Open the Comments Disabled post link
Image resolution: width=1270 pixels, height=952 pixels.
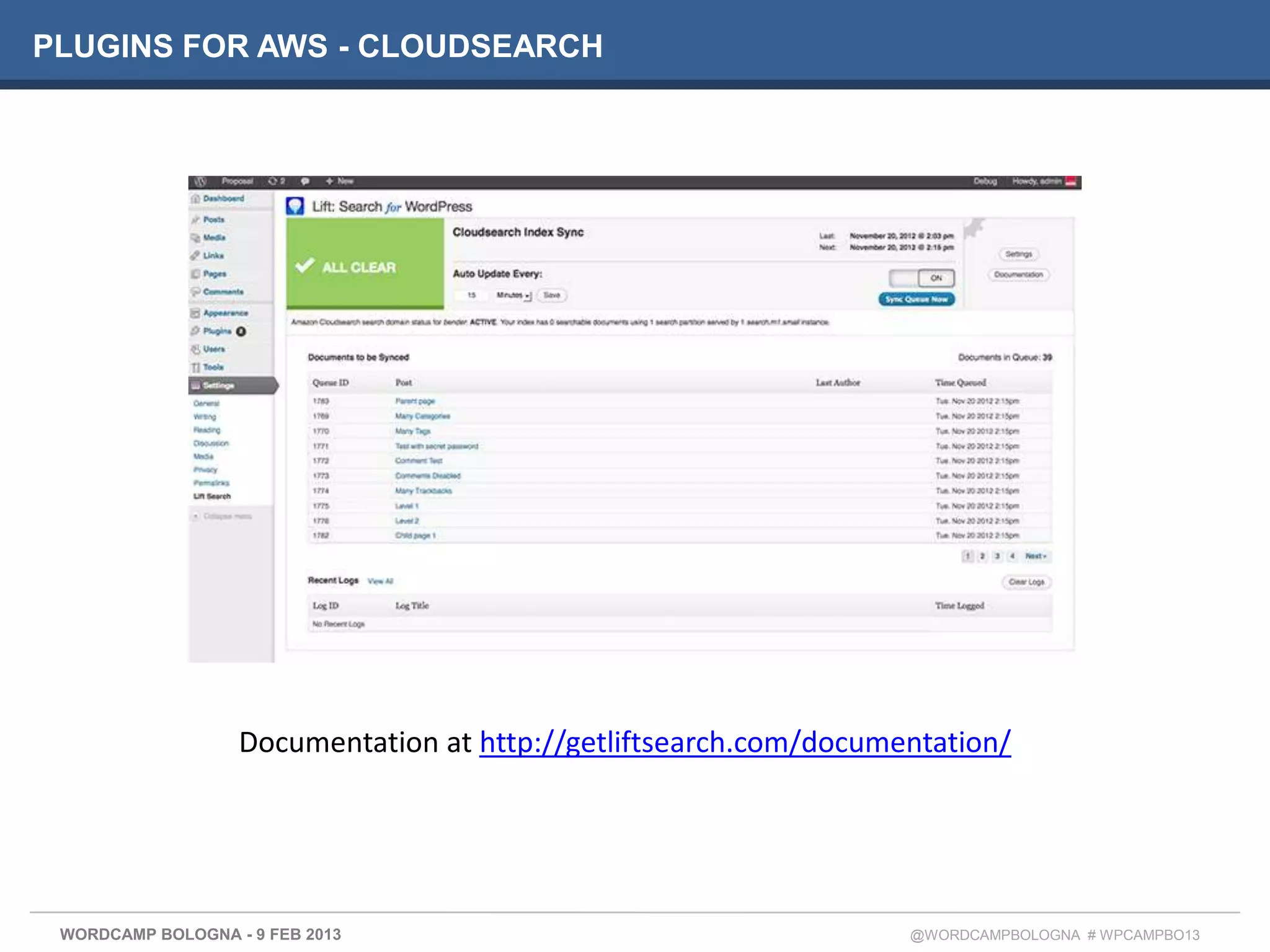428,476
